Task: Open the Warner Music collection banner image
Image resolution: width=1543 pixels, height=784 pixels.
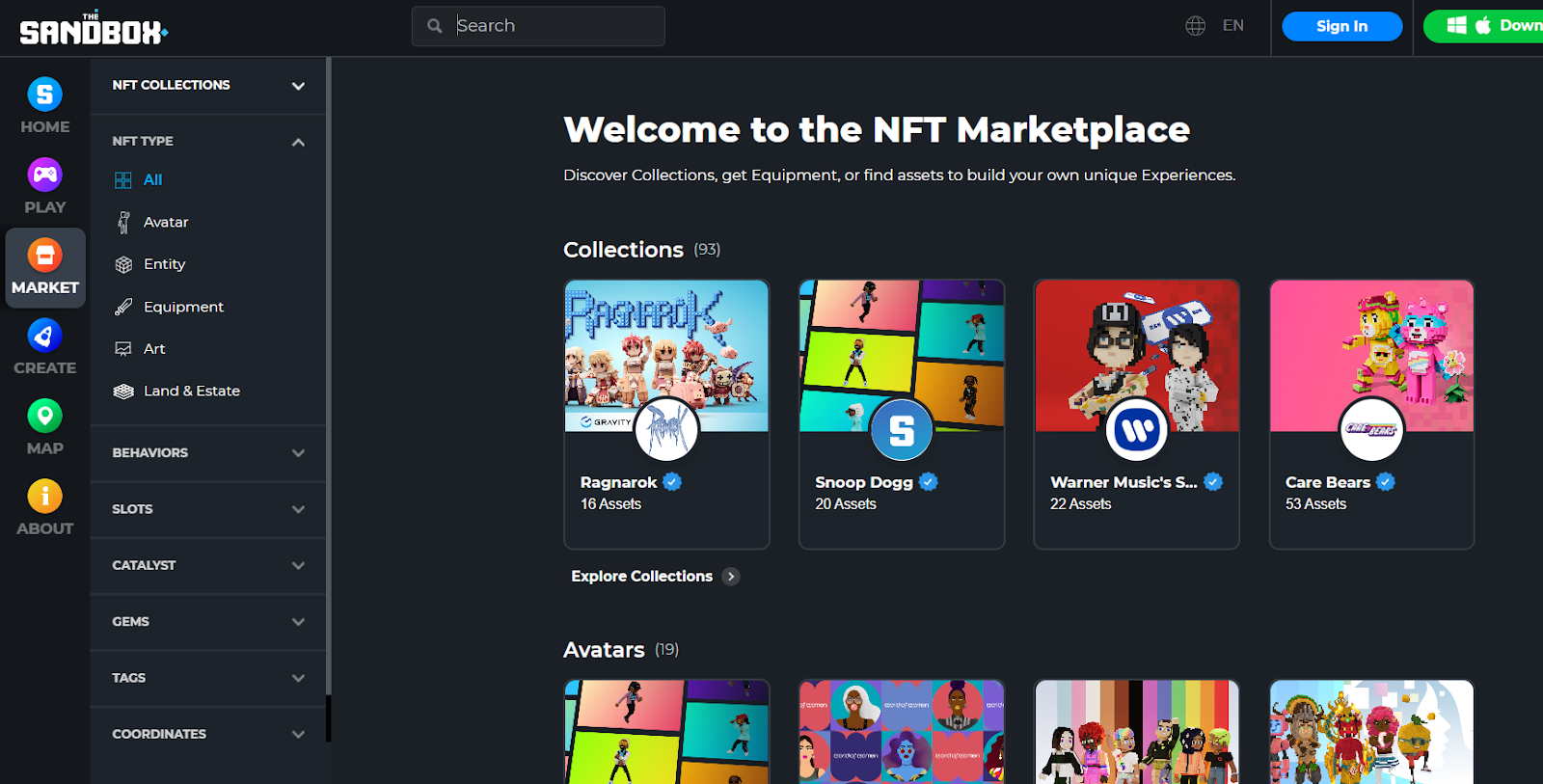Action: 1137,356
